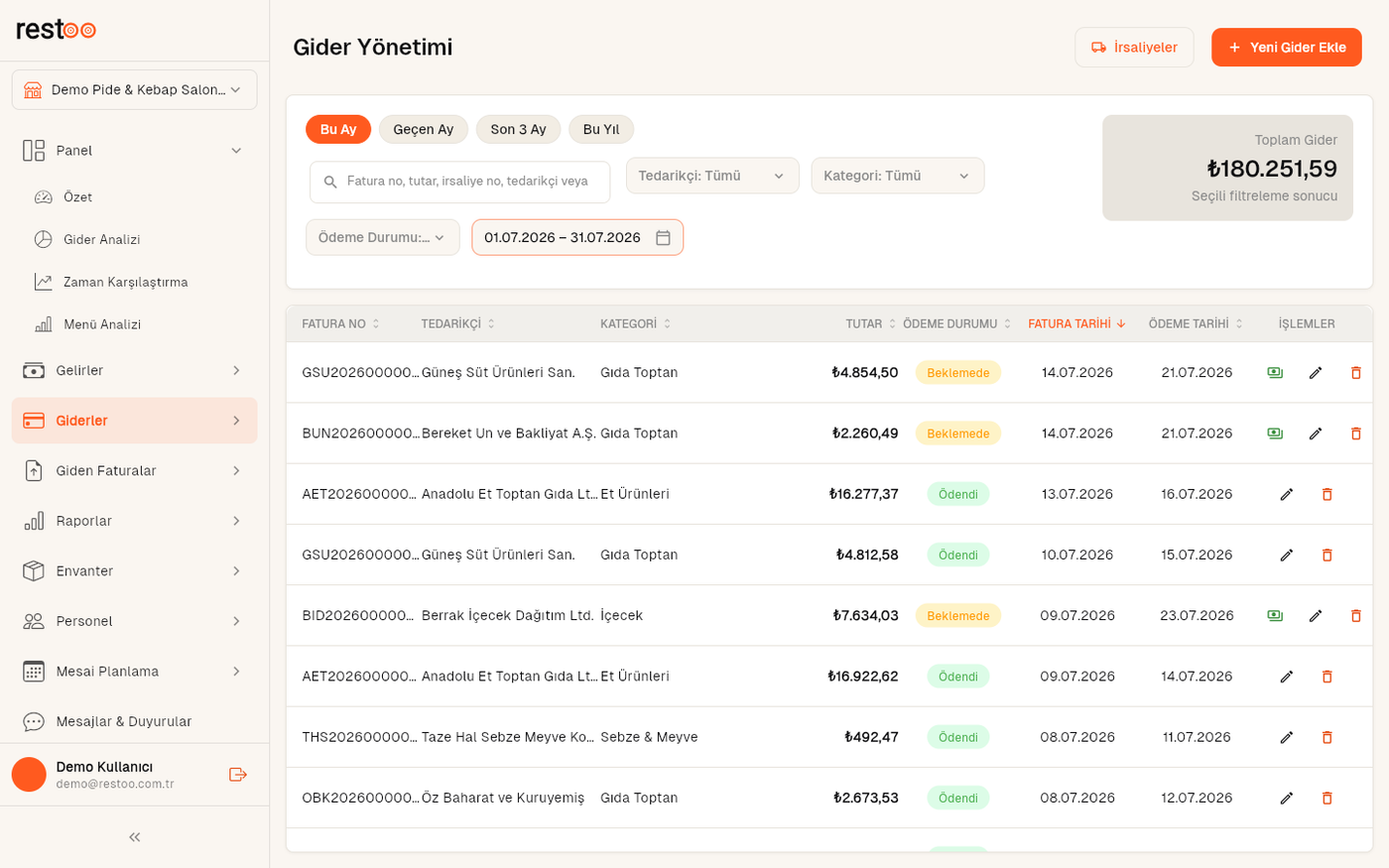
Task: Sort the table by Tutar column
Action: [x=870, y=324]
